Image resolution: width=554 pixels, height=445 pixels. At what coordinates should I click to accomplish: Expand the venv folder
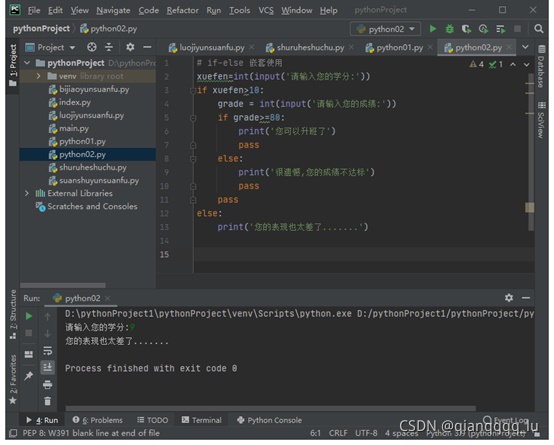click(39, 76)
